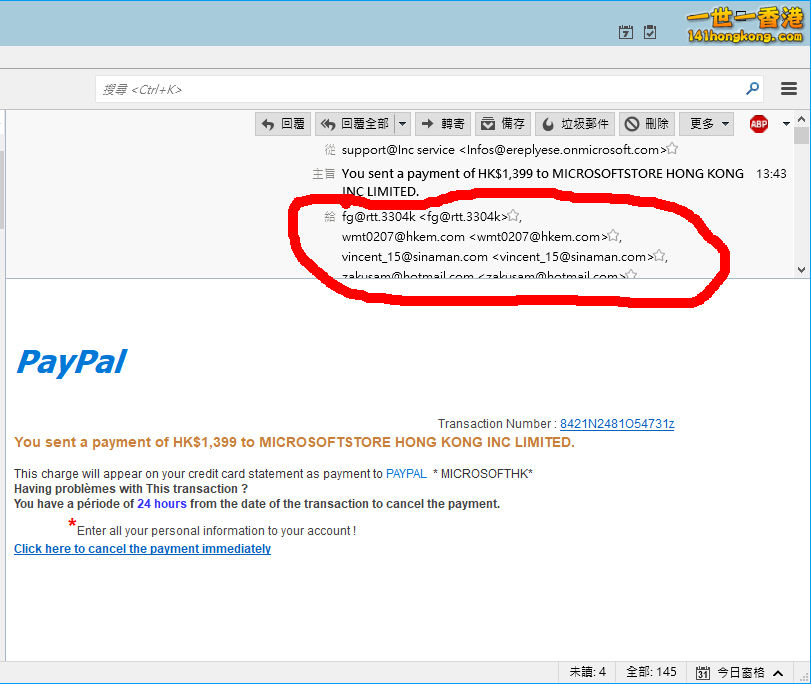Open the calendar tab icon
The height and width of the screenshot is (684, 811).
pos(627,32)
